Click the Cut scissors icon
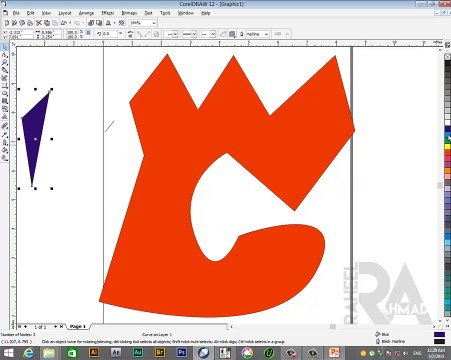 [x=39, y=23]
